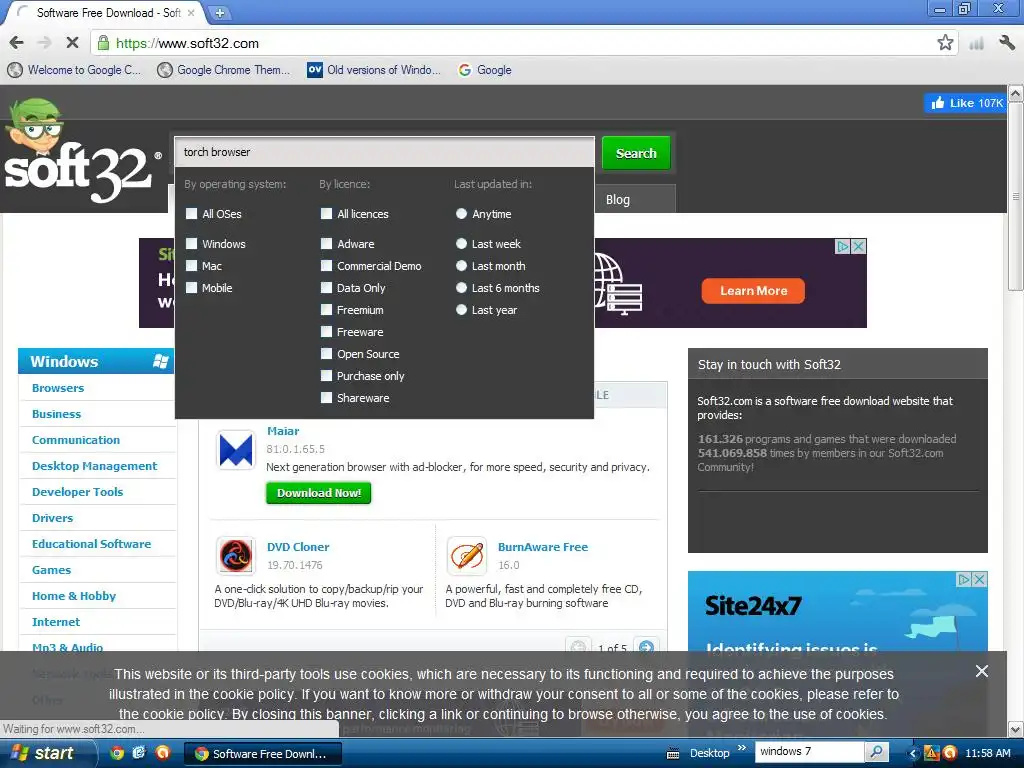Check the Adware licence checkbox
This screenshot has width=1024, height=768.
coord(327,244)
